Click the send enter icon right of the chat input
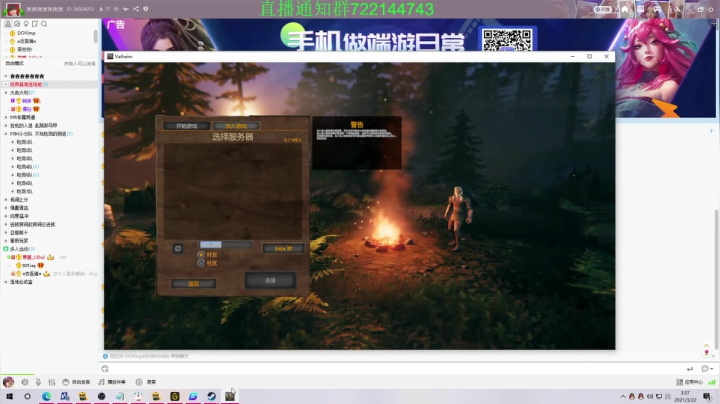The height and width of the screenshot is (404, 720). (690, 369)
